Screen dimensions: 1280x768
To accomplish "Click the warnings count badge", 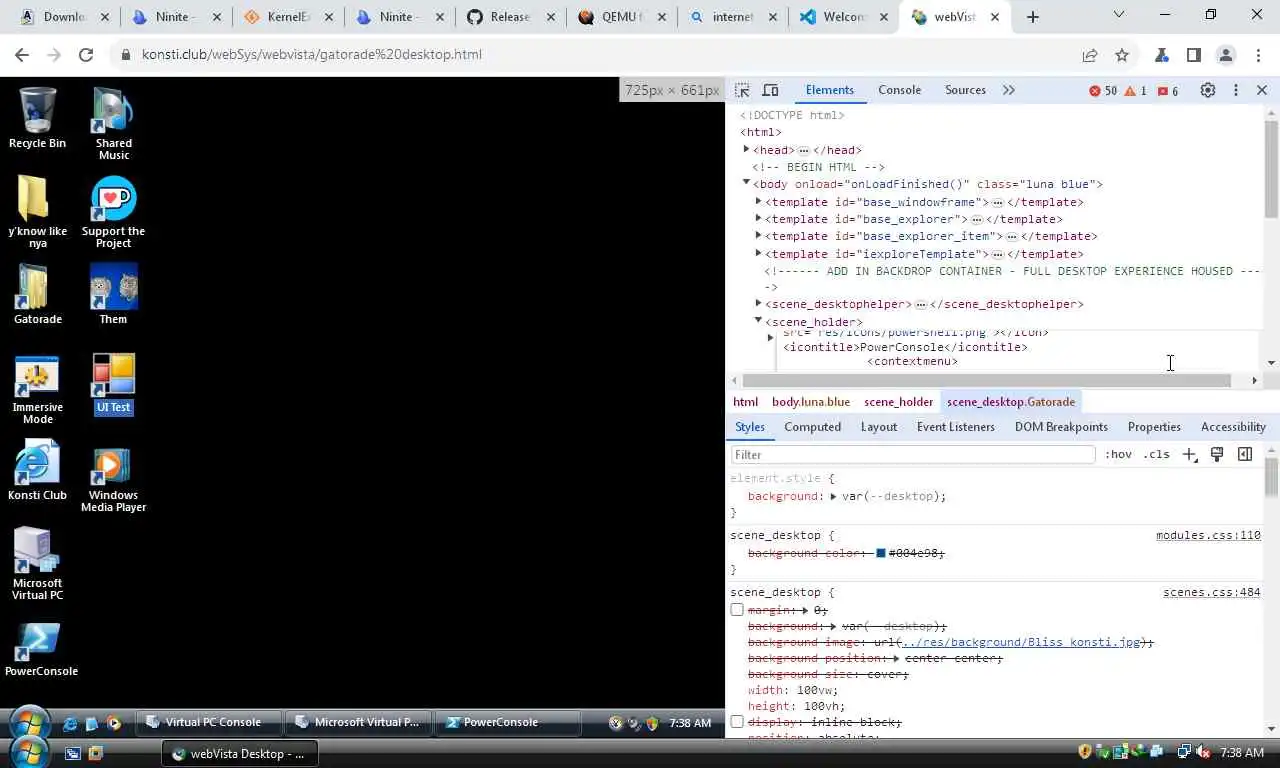I will point(1136,91).
